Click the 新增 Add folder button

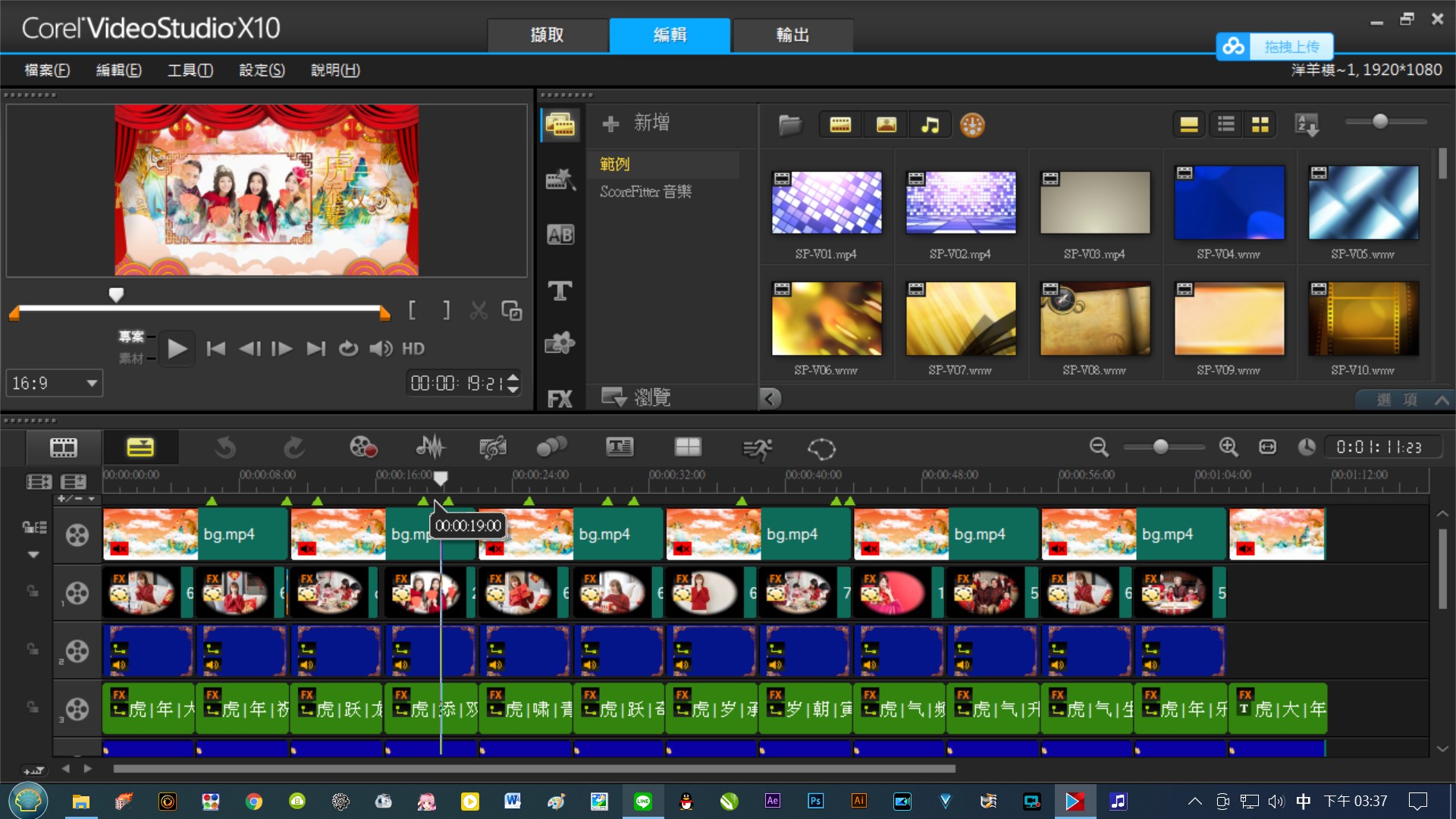tap(635, 123)
